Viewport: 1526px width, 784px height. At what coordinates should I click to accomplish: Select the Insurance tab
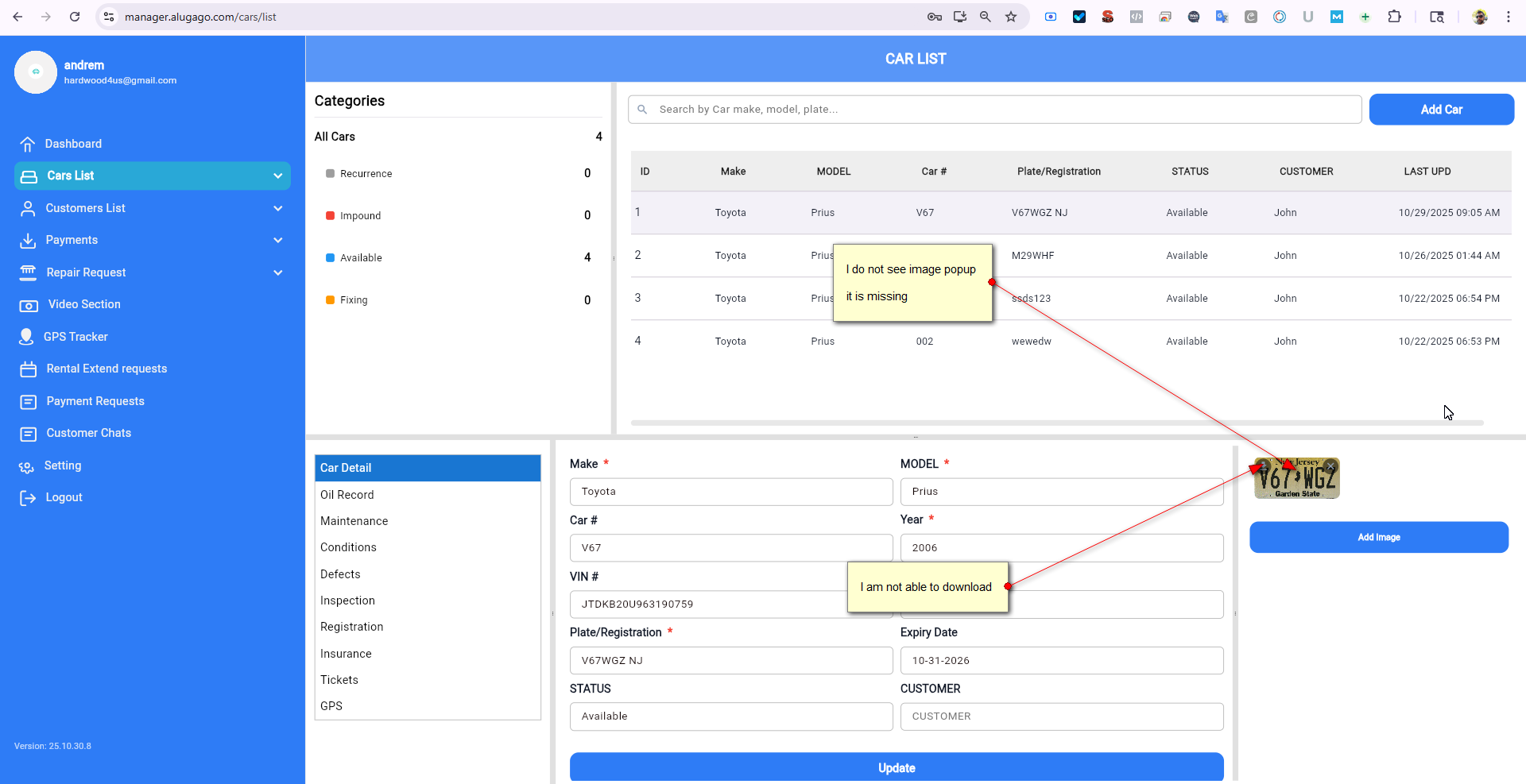click(346, 654)
